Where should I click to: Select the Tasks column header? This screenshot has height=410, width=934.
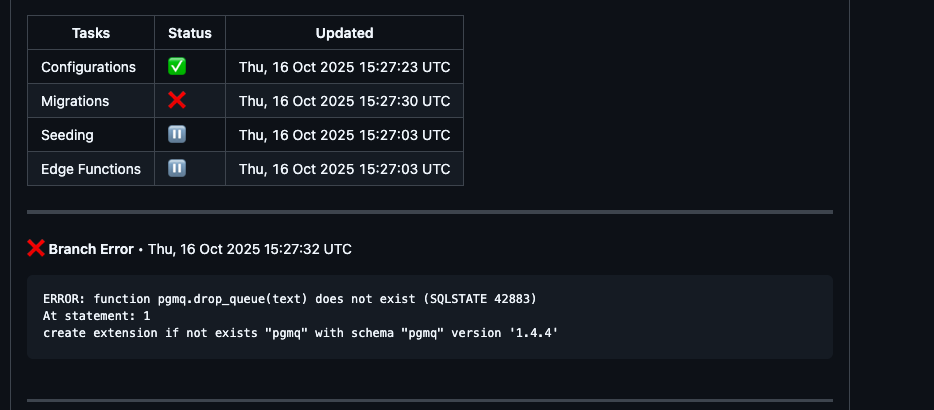click(x=91, y=33)
